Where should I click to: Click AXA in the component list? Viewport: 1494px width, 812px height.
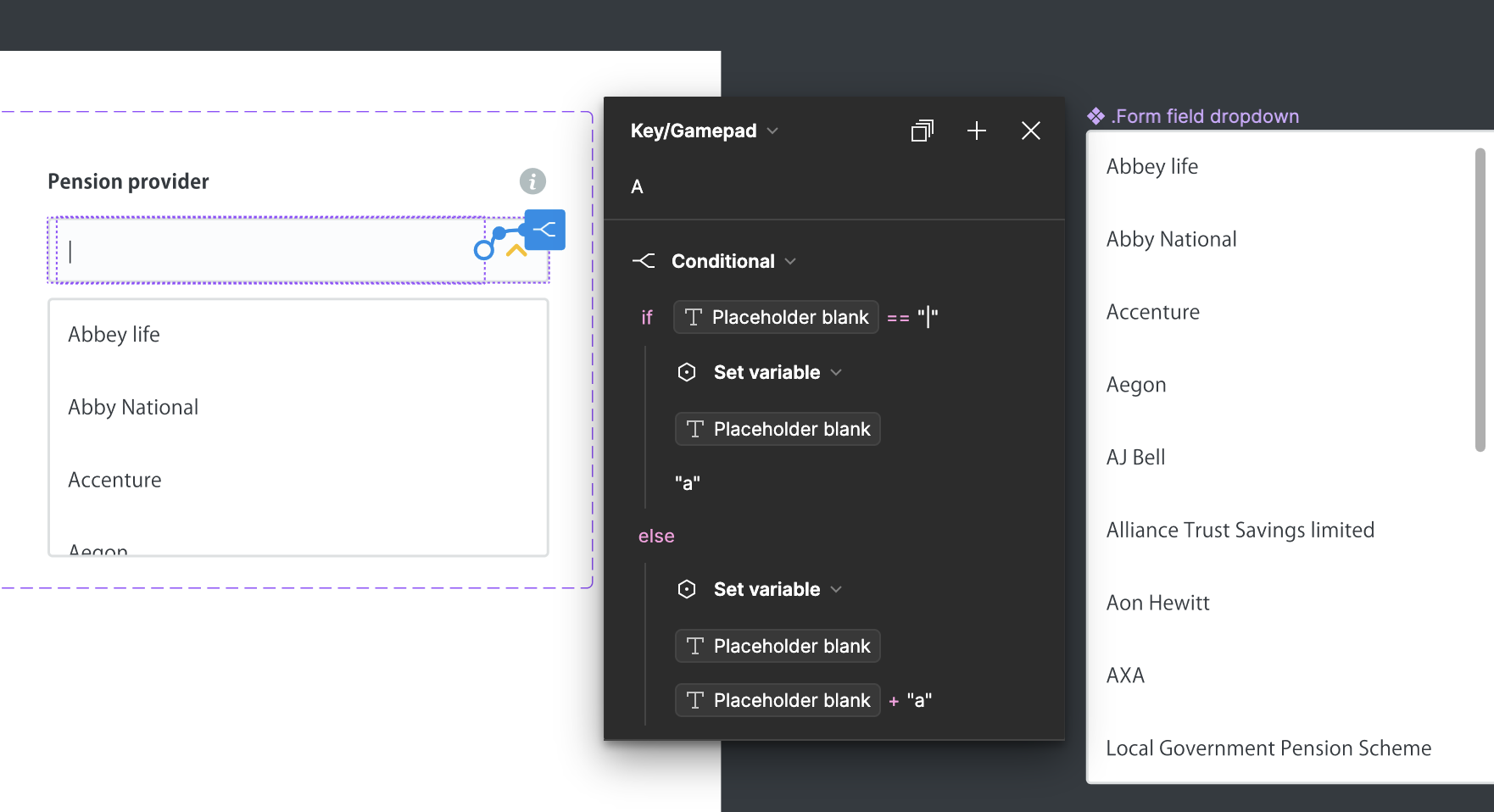tap(1125, 676)
